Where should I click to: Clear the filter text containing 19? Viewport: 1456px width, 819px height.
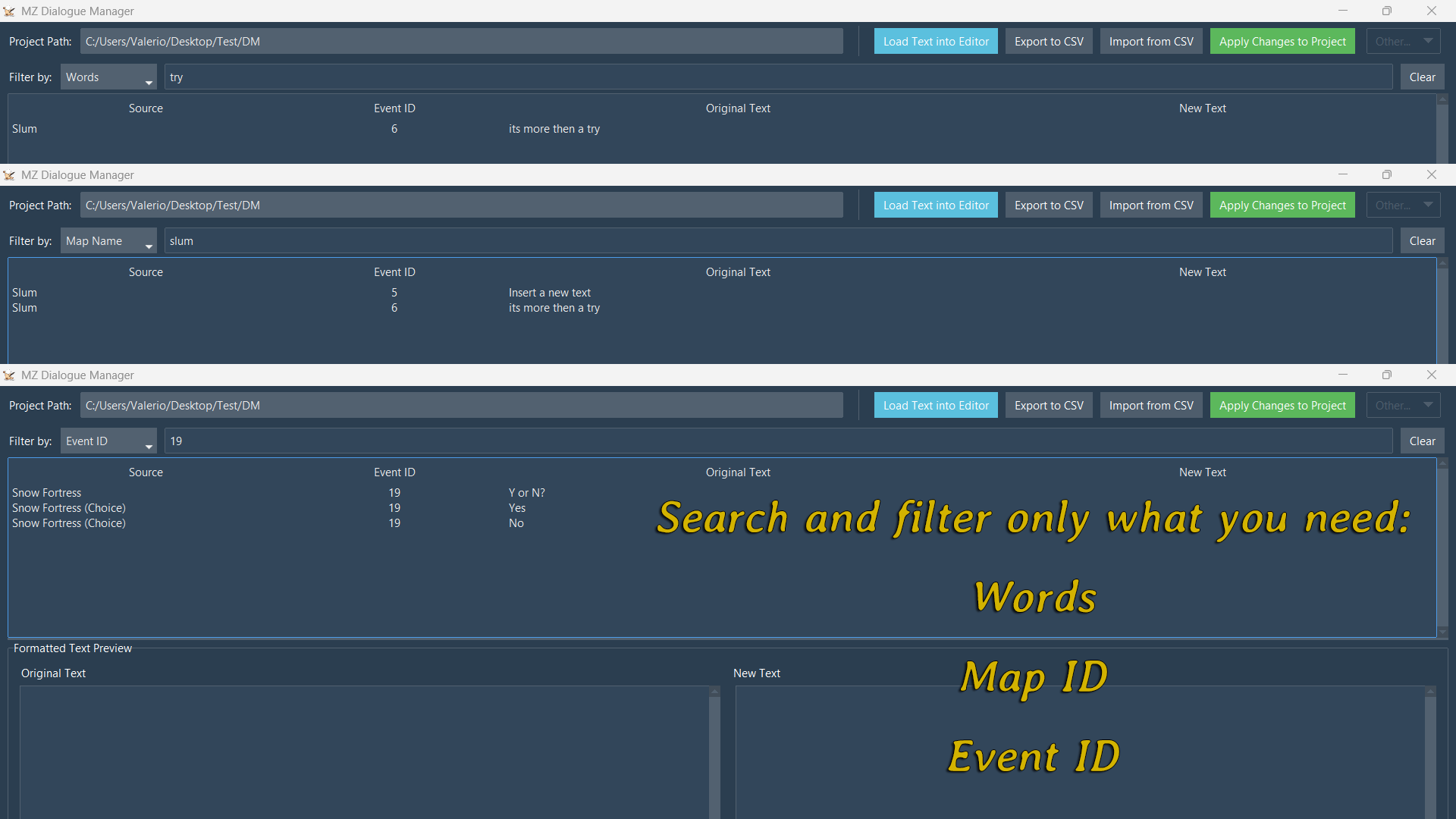(1421, 441)
